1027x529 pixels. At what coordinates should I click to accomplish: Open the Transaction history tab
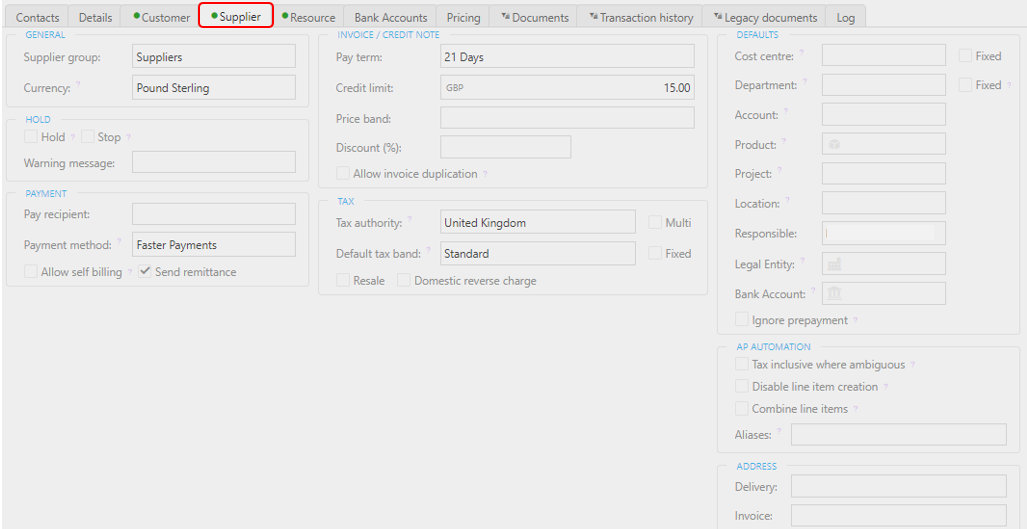point(640,18)
